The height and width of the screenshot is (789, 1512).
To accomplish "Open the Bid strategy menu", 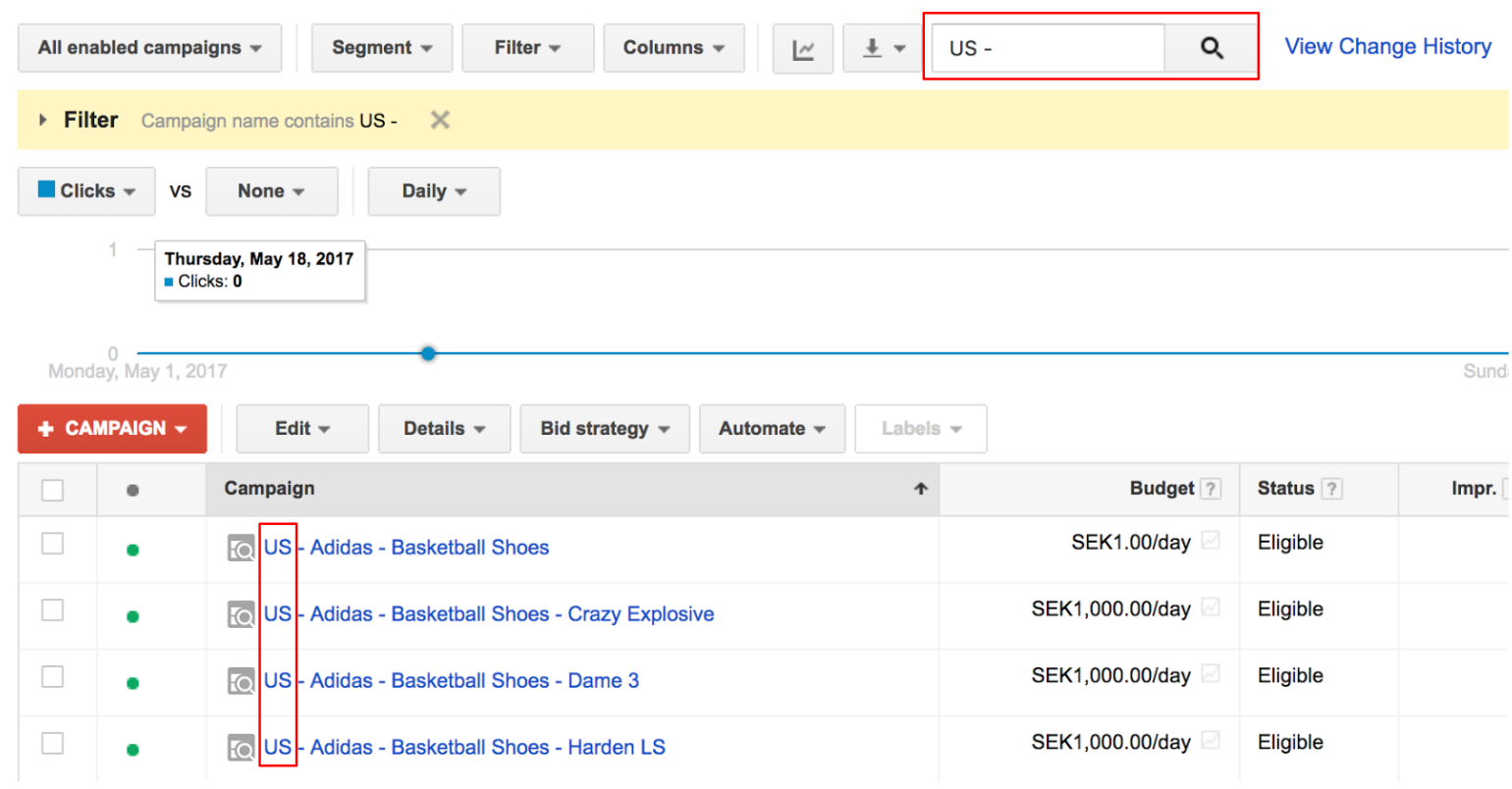I will (x=604, y=429).
